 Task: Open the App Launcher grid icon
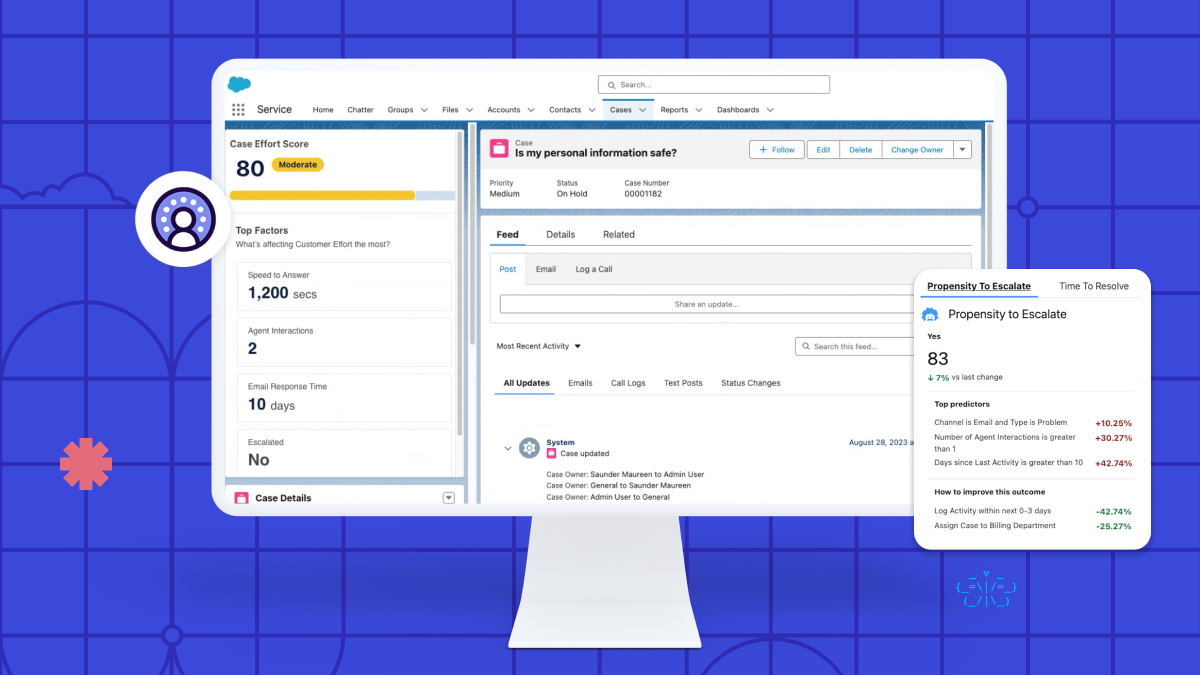click(x=238, y=109)
